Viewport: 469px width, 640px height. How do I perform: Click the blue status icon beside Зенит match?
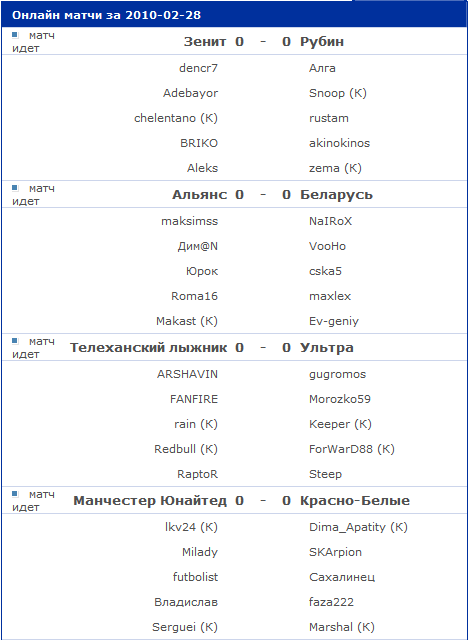click(15, 35)
